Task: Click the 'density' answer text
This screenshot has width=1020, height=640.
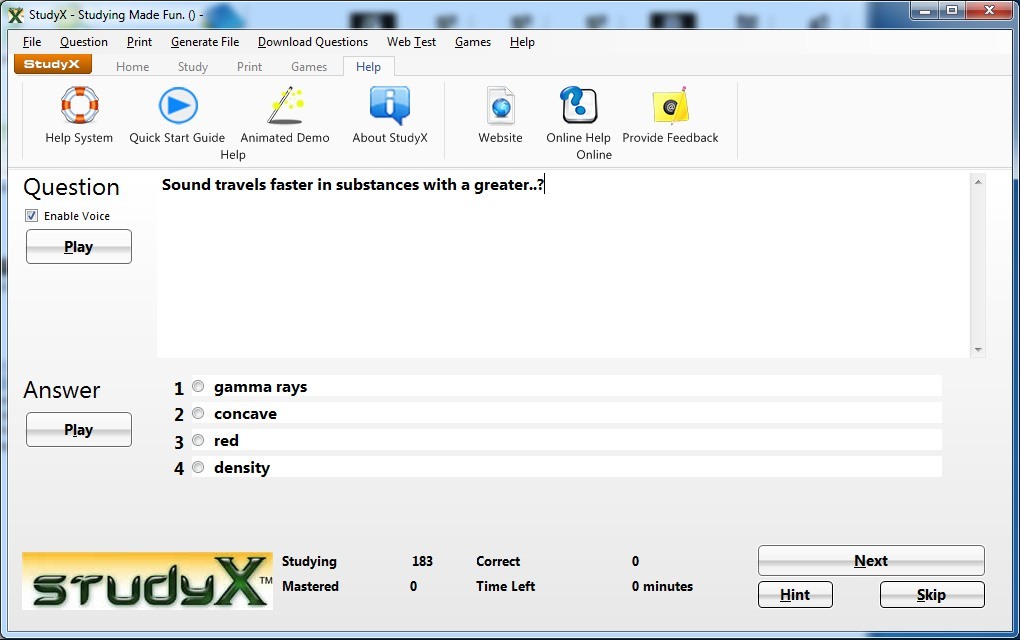Action: pos(242,468)
